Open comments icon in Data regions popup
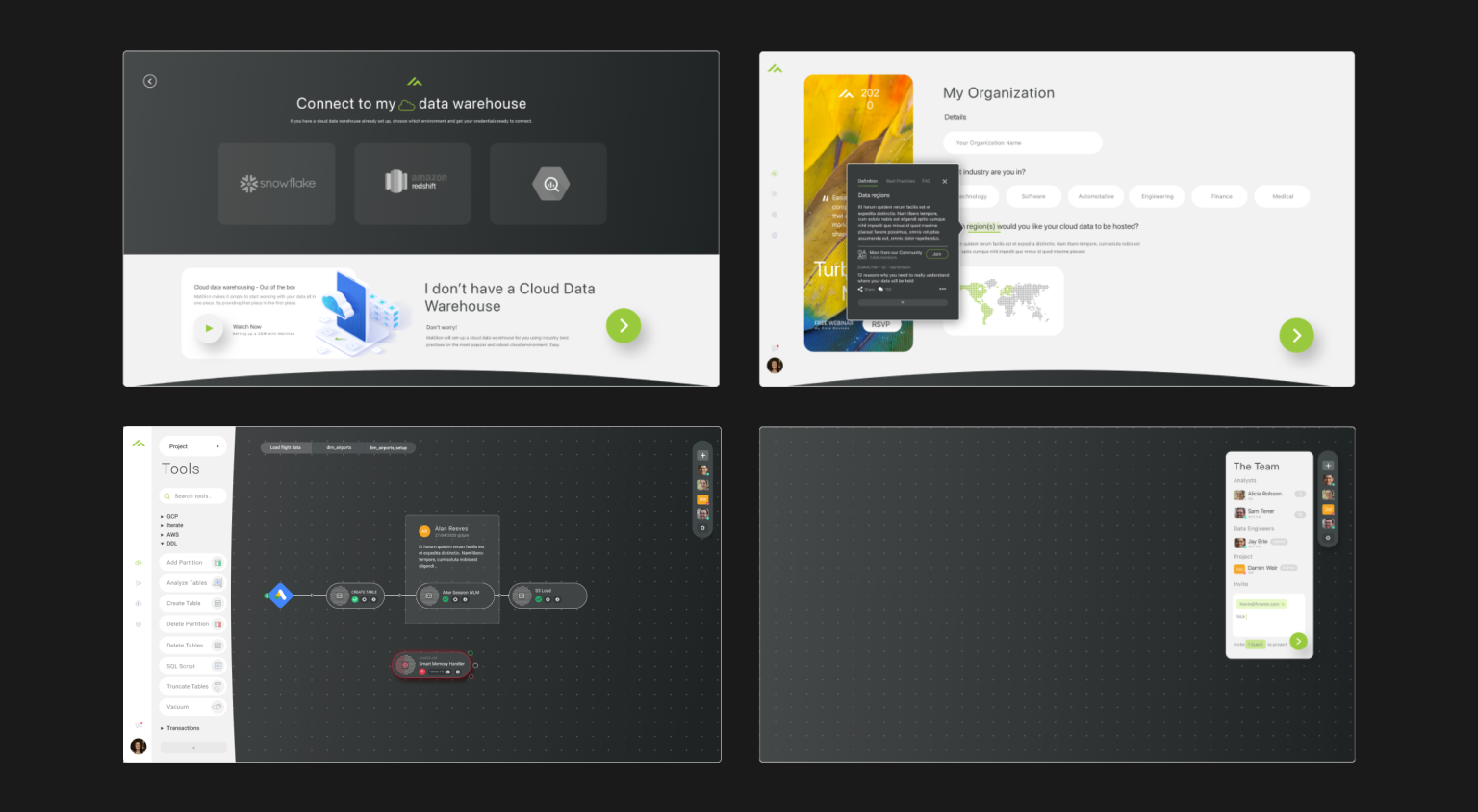Screen dimensions: 1478x812 click(881, 289)
